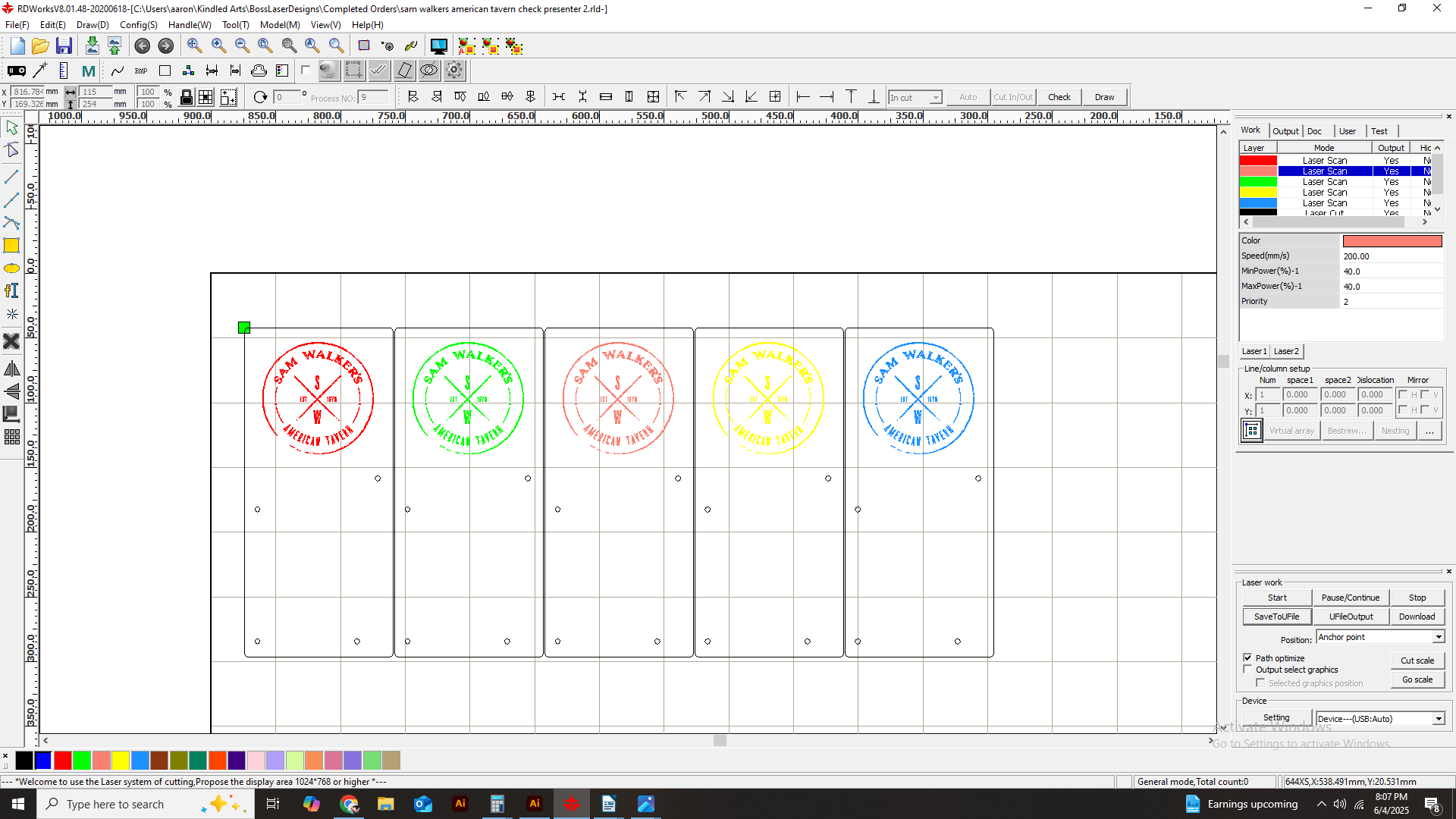Screen dimensions: 1456x819
Task: Switch to the Test tab
Action: (1379, 131)
